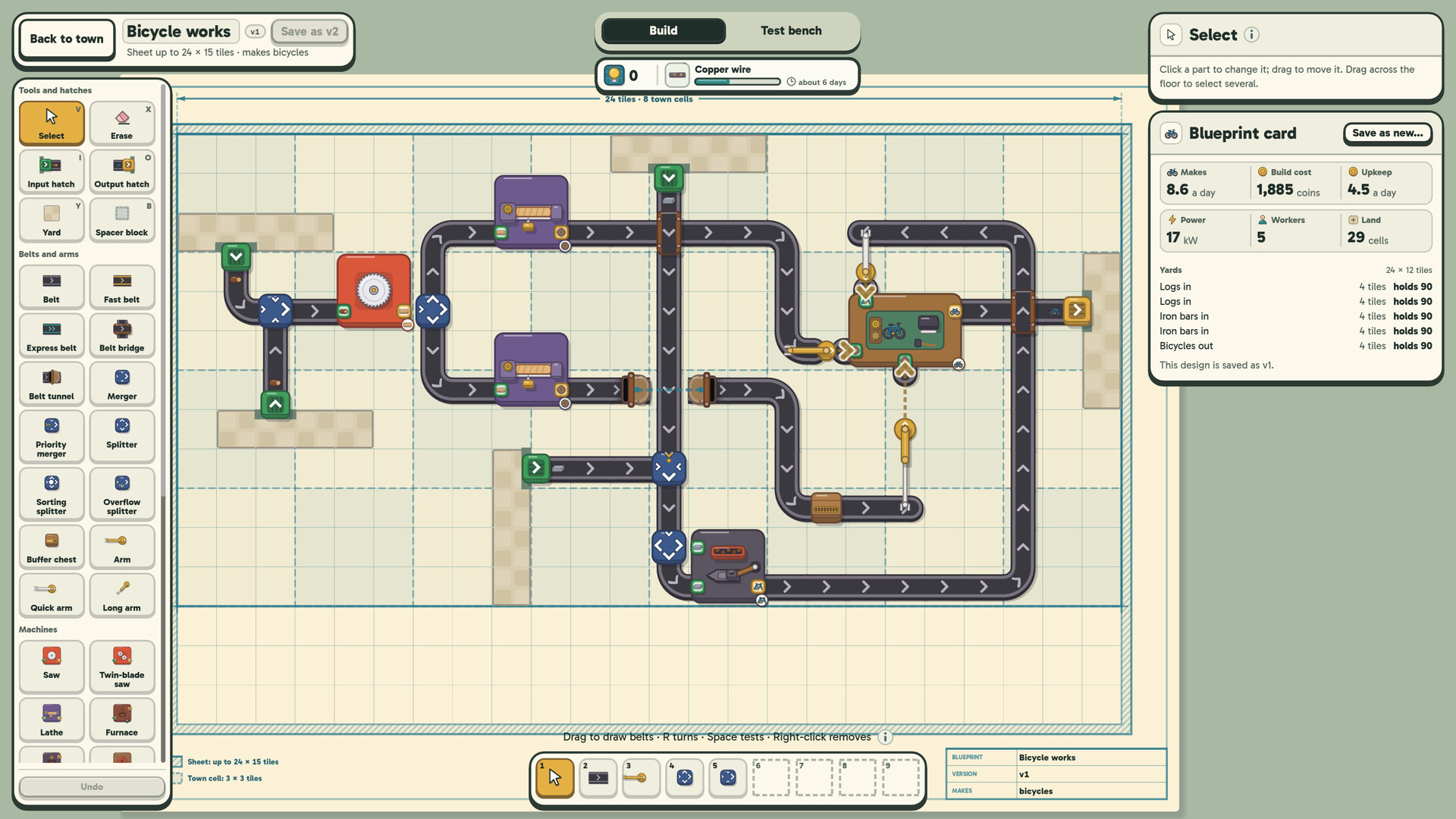Open the Select tool info icon
This screenshot has height=819, width=1456.
[1252, 35]
